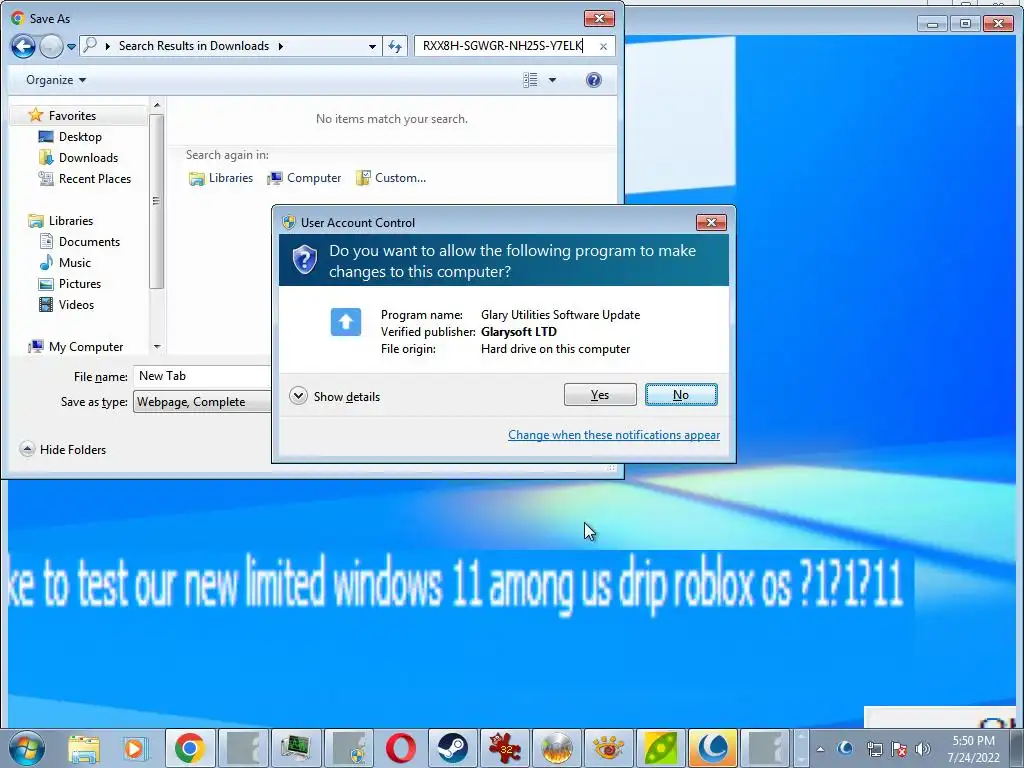Click Hide Folders toggle
The height and width of the screenshot is (768, 1024).
coord(63,449)
